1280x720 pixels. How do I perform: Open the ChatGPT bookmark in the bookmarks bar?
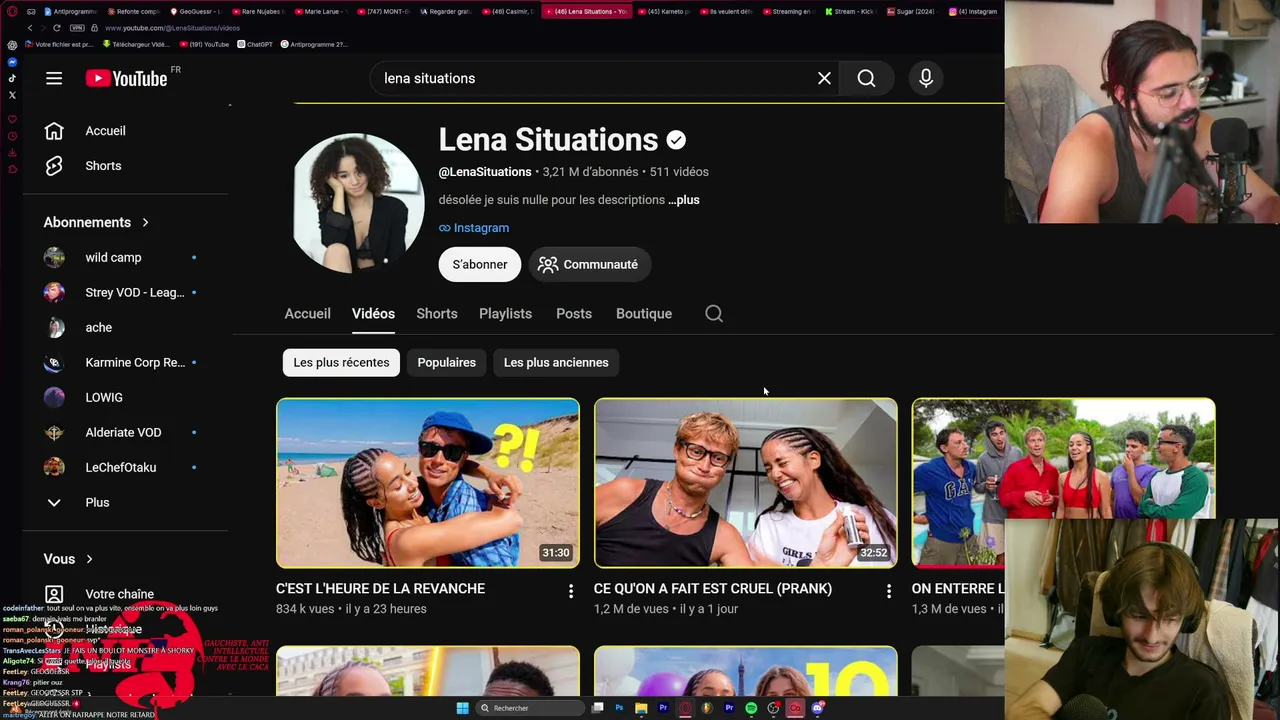point(254,44)
